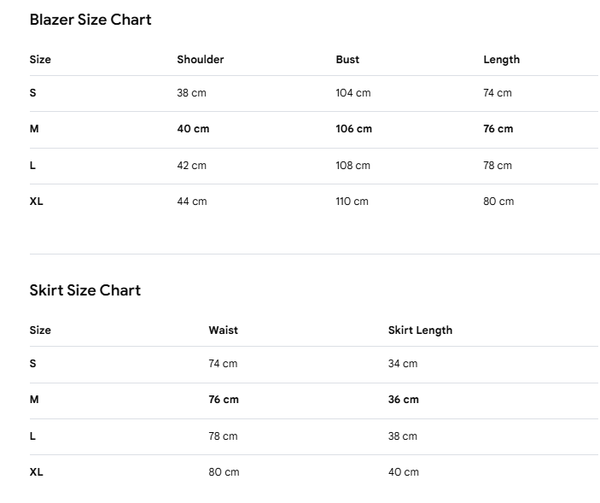Click the blazer size M row label
The height and width of the screenshot is (503, 600).
(x=34, y=129)
